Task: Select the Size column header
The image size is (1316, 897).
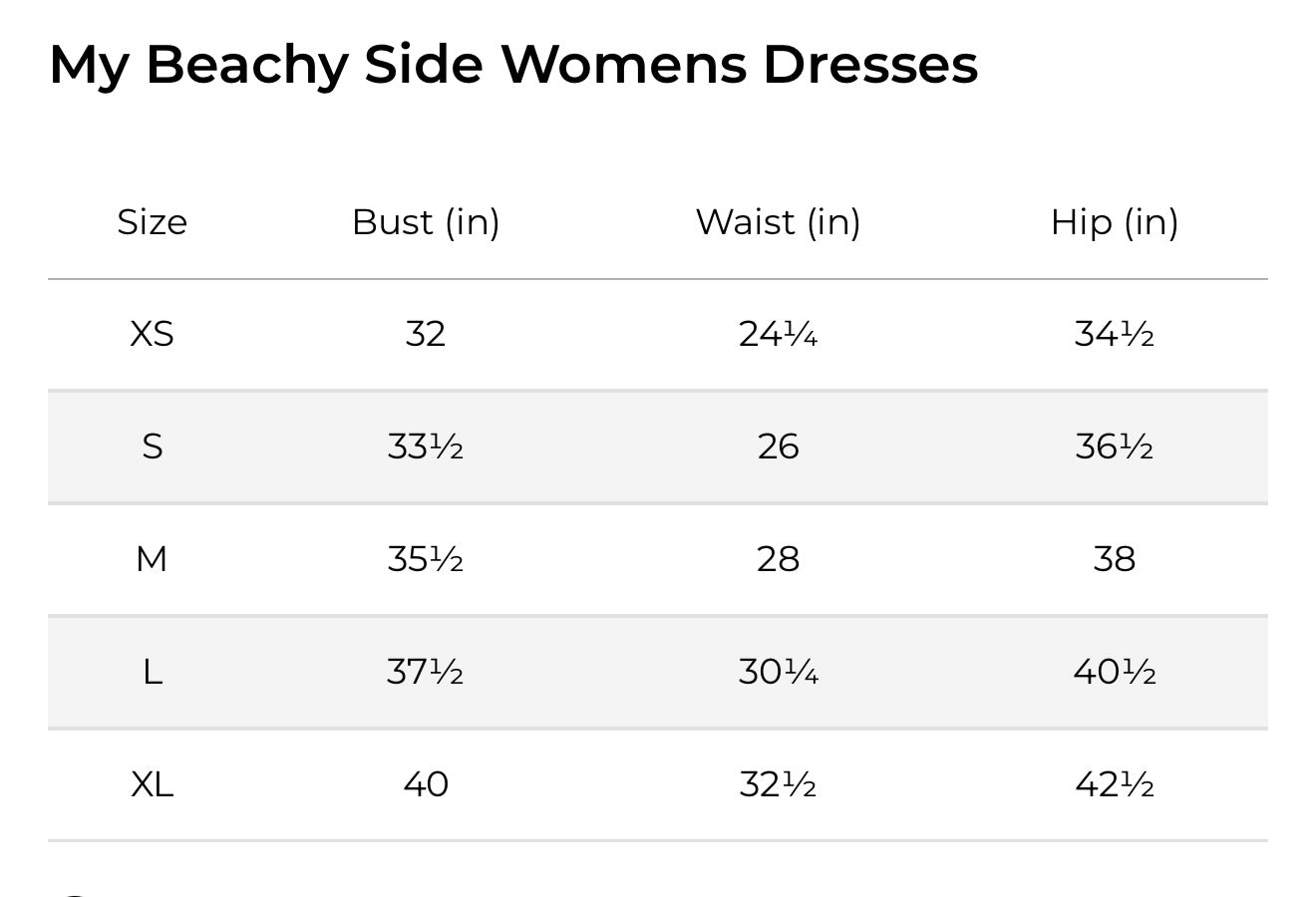Action: tap(152, 221)
